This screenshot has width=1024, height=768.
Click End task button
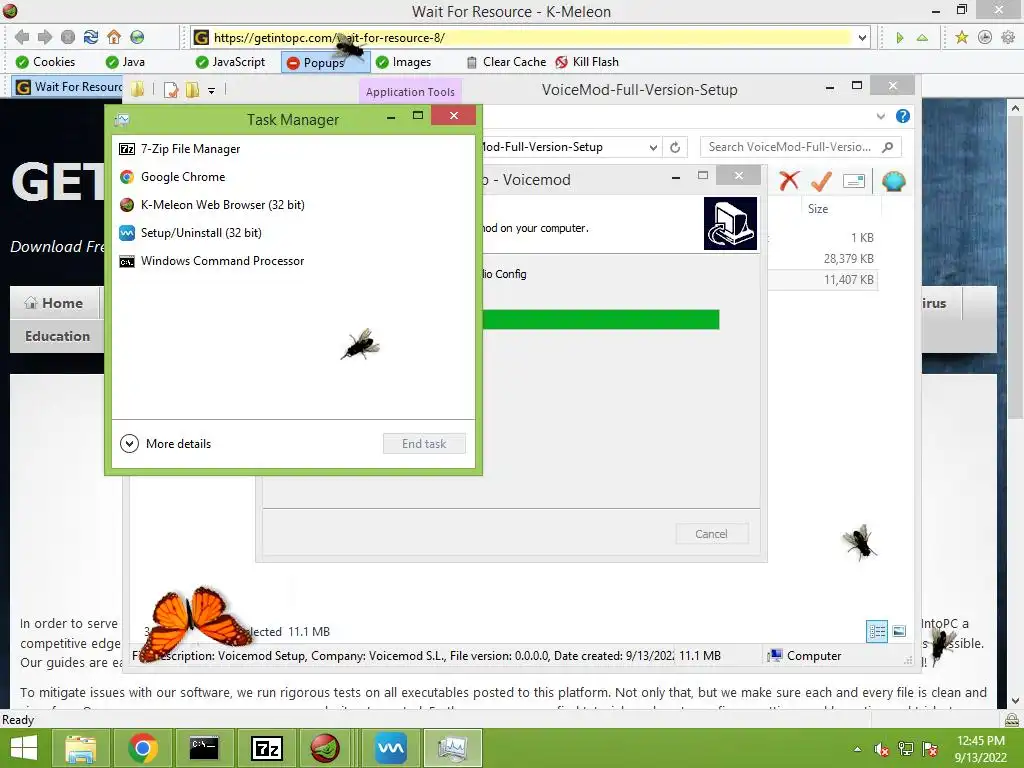pyautogui.click(x=424, y=444)
